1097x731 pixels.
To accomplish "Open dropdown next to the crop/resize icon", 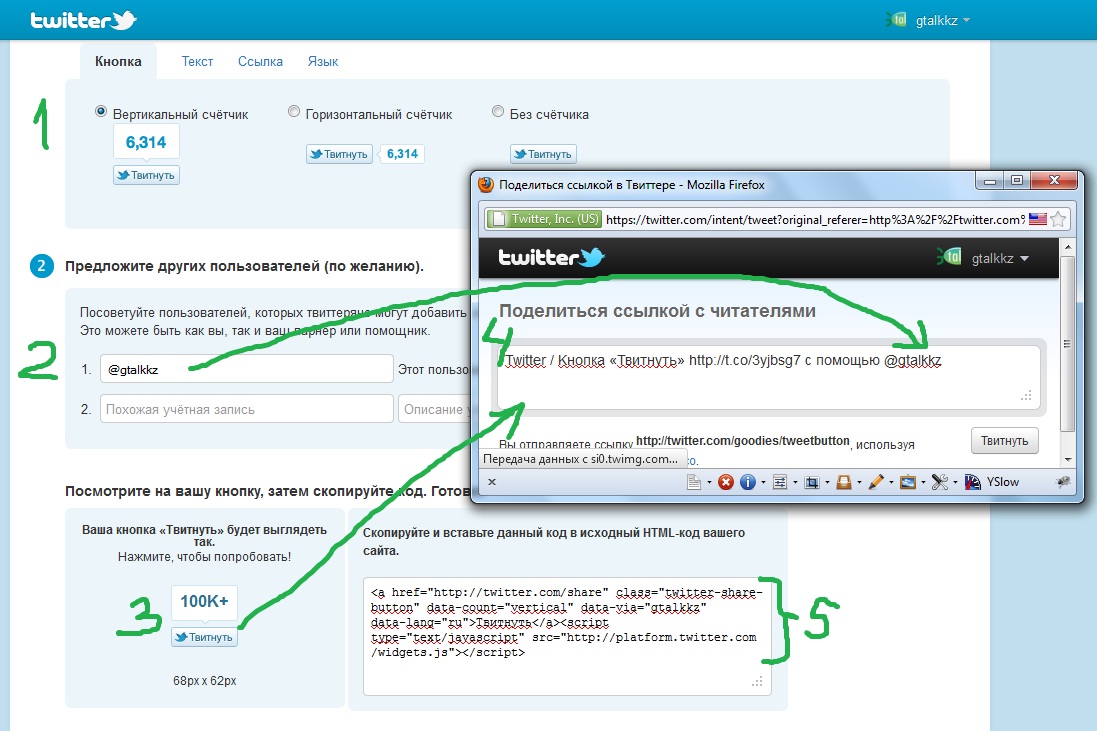I will click(x=828, y=482).
